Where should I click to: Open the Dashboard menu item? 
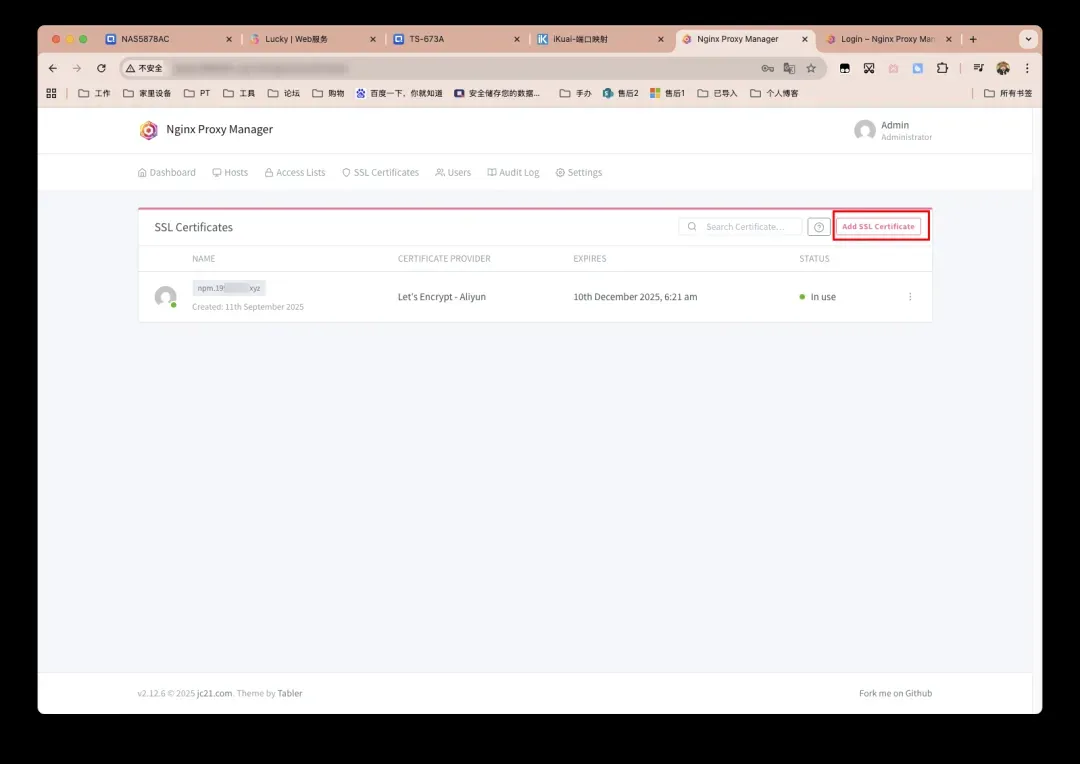167,172
